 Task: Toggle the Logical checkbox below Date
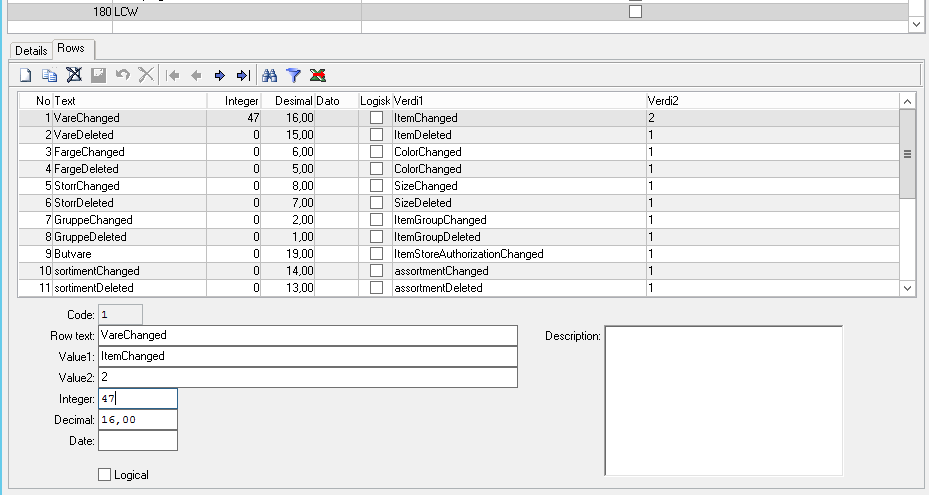105,475
